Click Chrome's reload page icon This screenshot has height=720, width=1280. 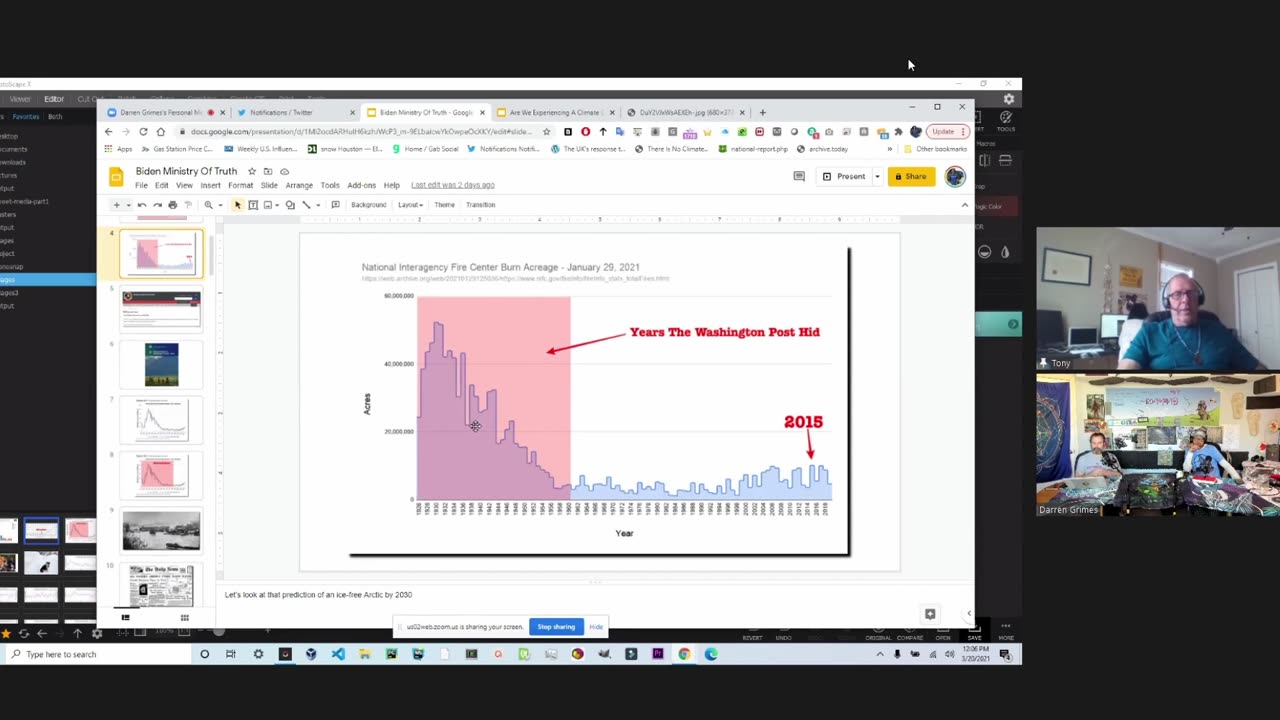143,131
